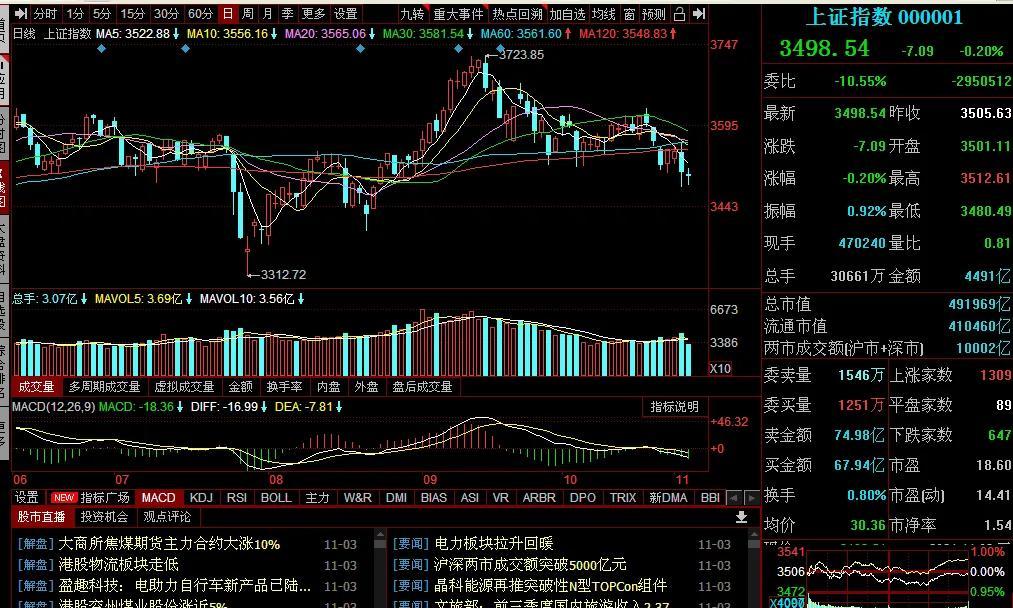Select the DMI indicator tab
Viewport: 1013px width, 608px height.
[x=396, y=498]
